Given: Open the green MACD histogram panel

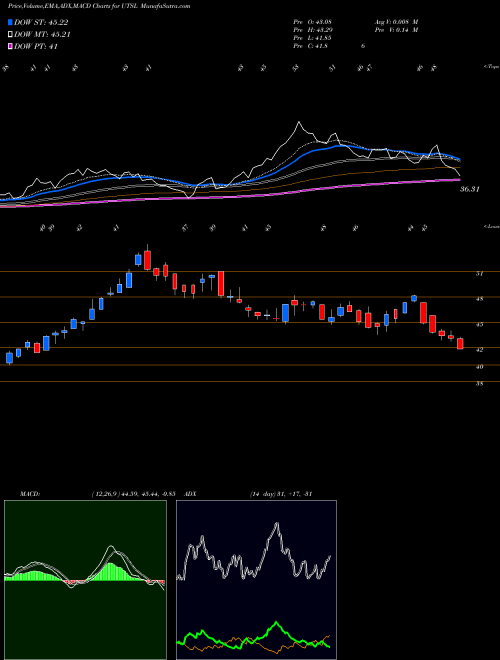Looking at the screenshot, I should pyautogui.click(x=85, y=580).
